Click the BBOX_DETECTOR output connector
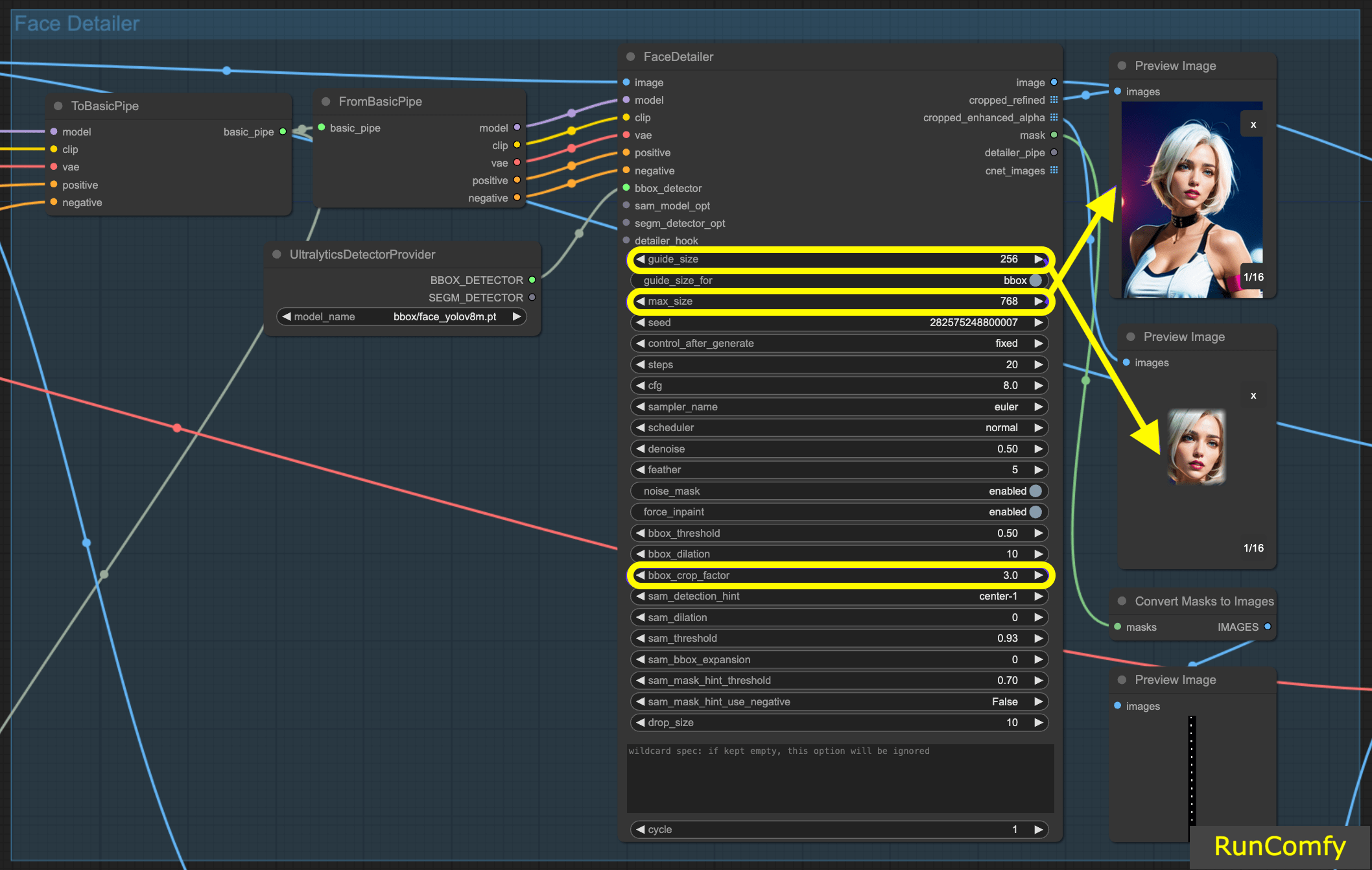This screenshot has height=870, width=1372. tap(532, 280)
